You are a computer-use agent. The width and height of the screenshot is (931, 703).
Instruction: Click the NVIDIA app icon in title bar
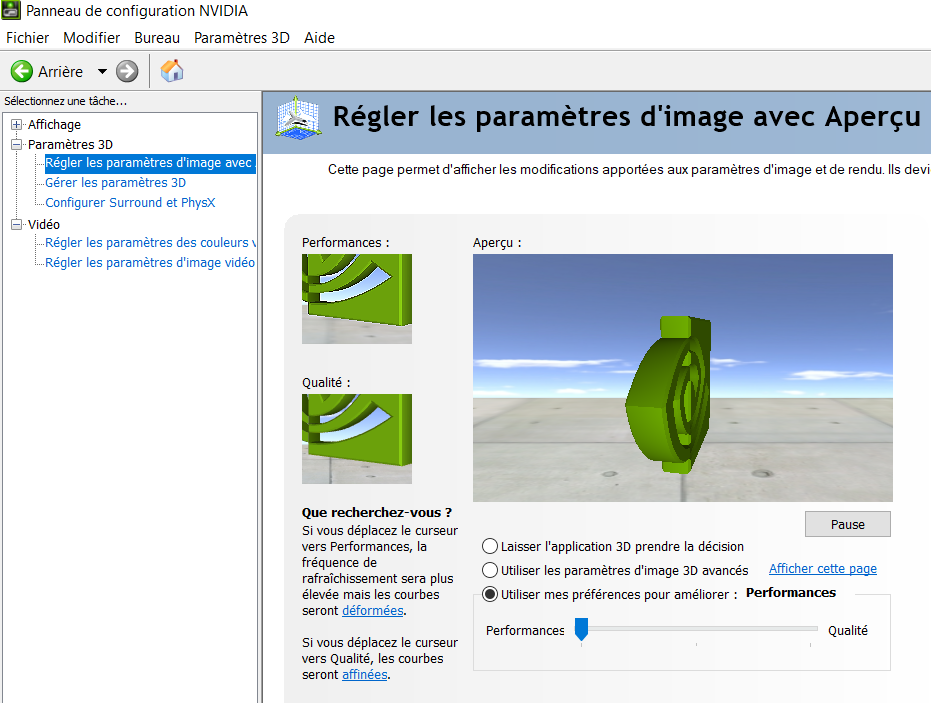(x=11, y=10)
